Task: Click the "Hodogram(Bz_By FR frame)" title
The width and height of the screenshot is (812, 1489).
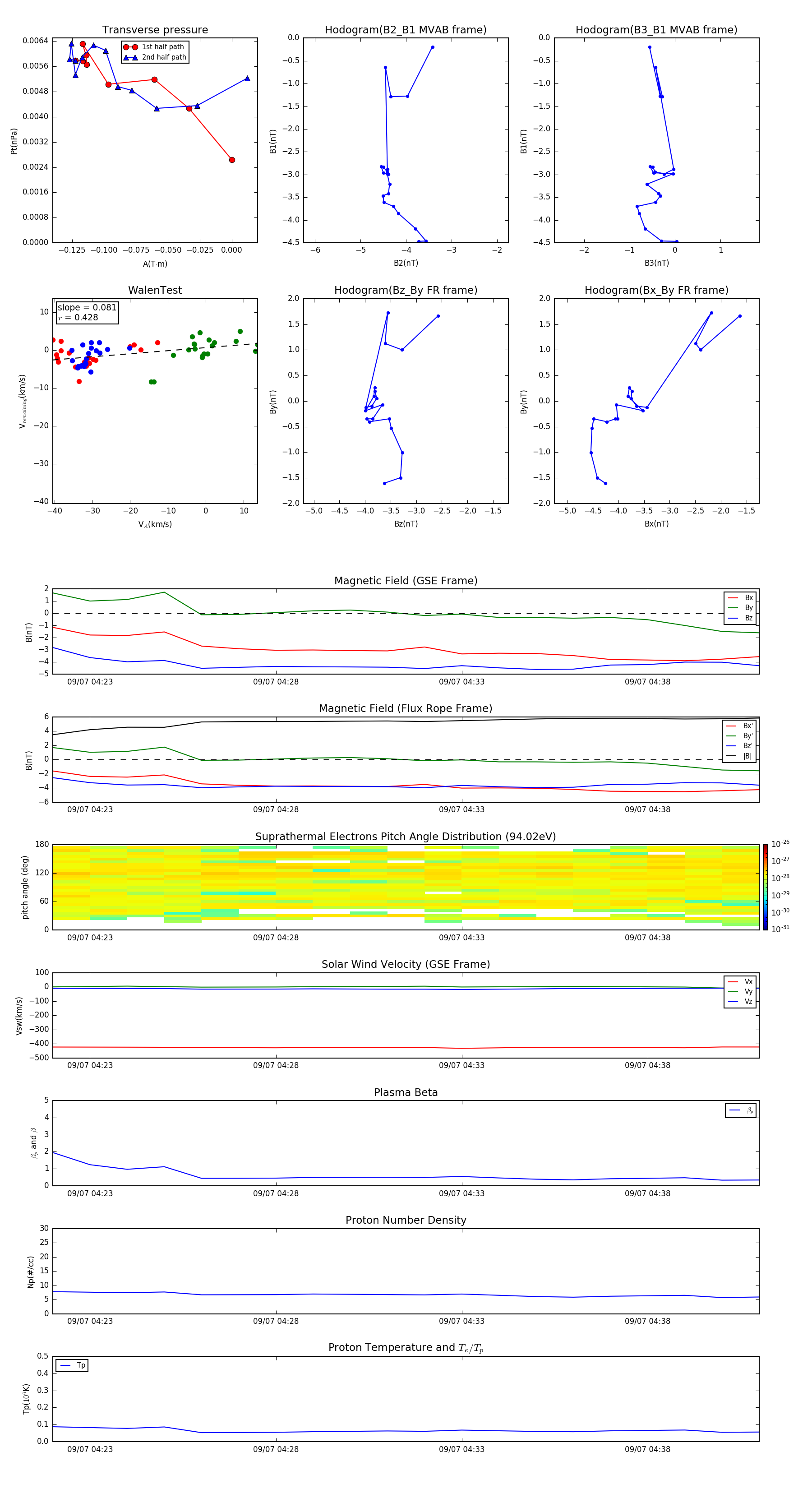Action: point(406,290)
